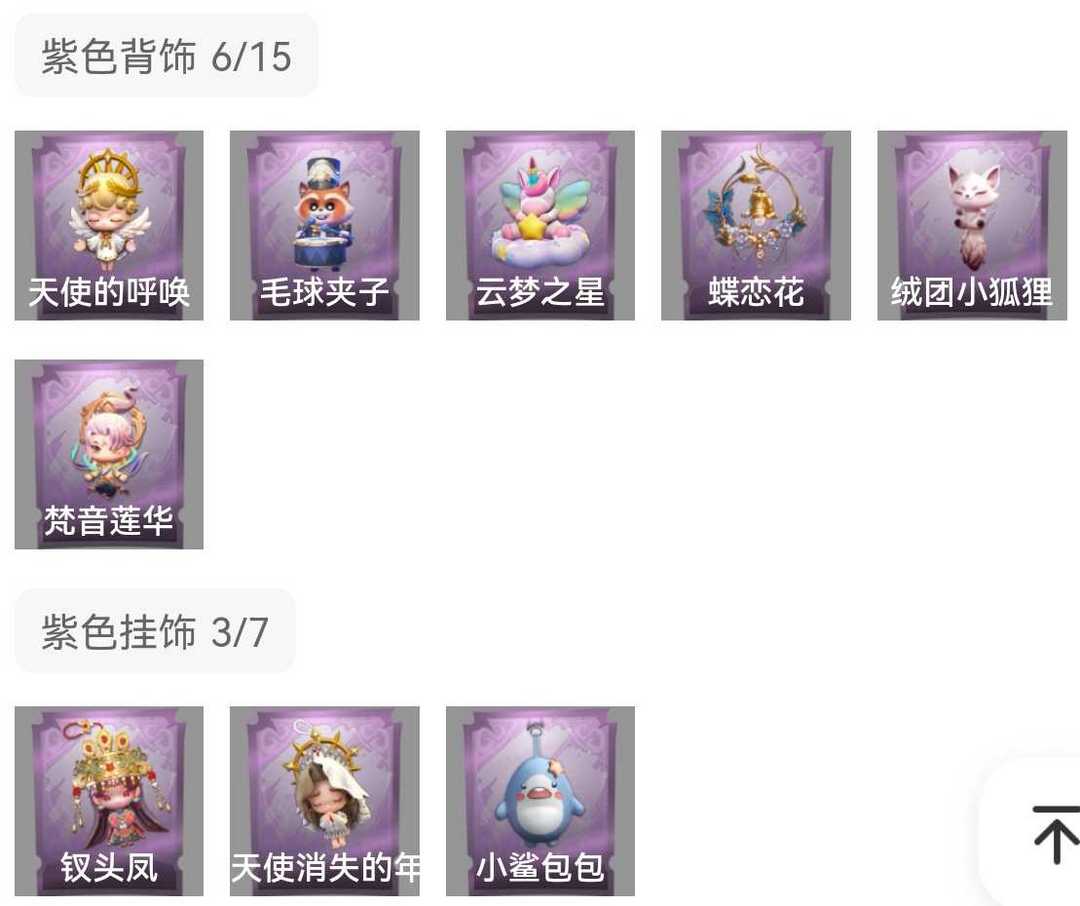Click the 梵音莲华 caption text
Screen dimensions: 1080x906
(109, 520)
